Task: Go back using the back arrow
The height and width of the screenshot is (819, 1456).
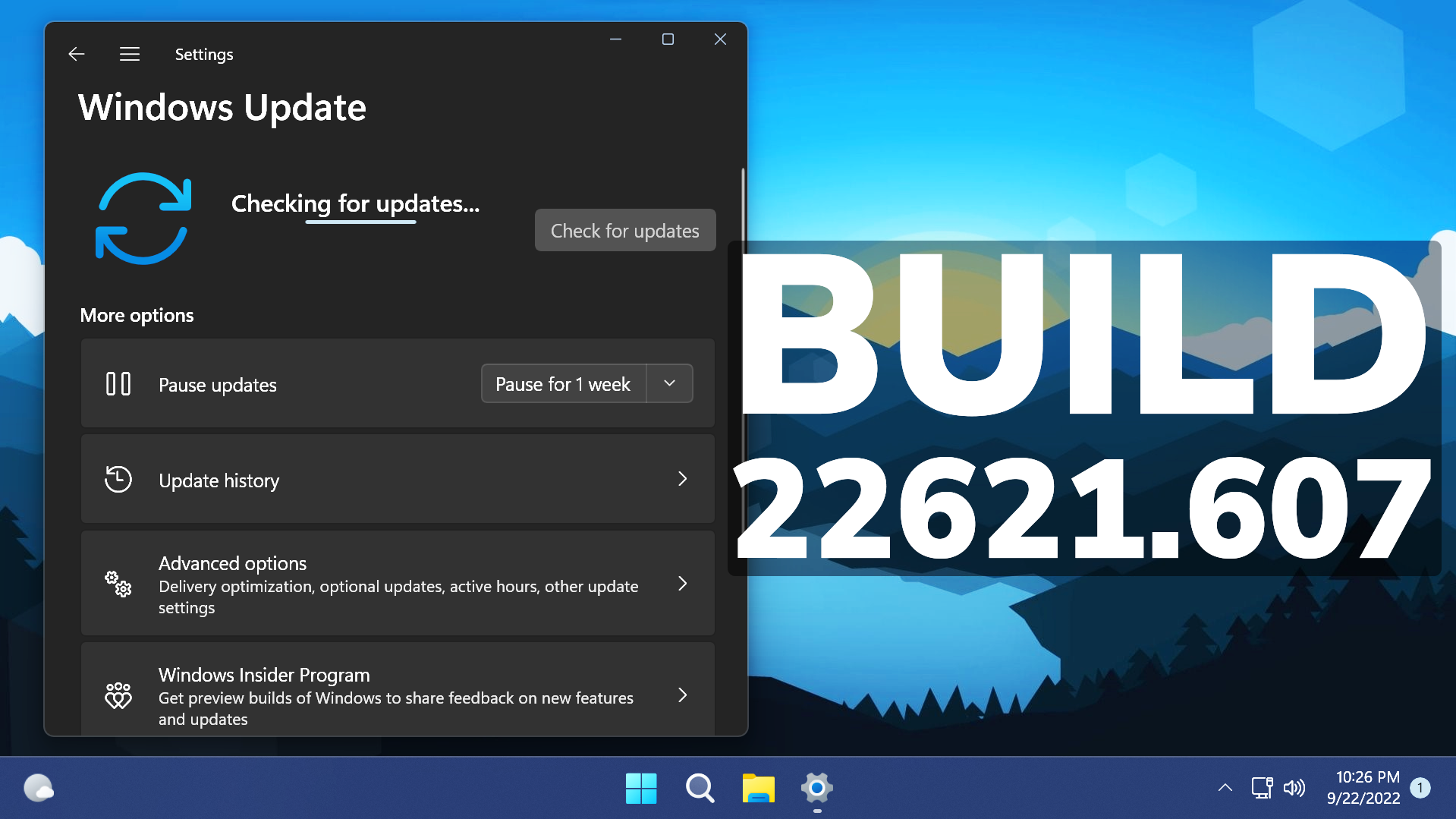Action: click(x=76, y=54)
